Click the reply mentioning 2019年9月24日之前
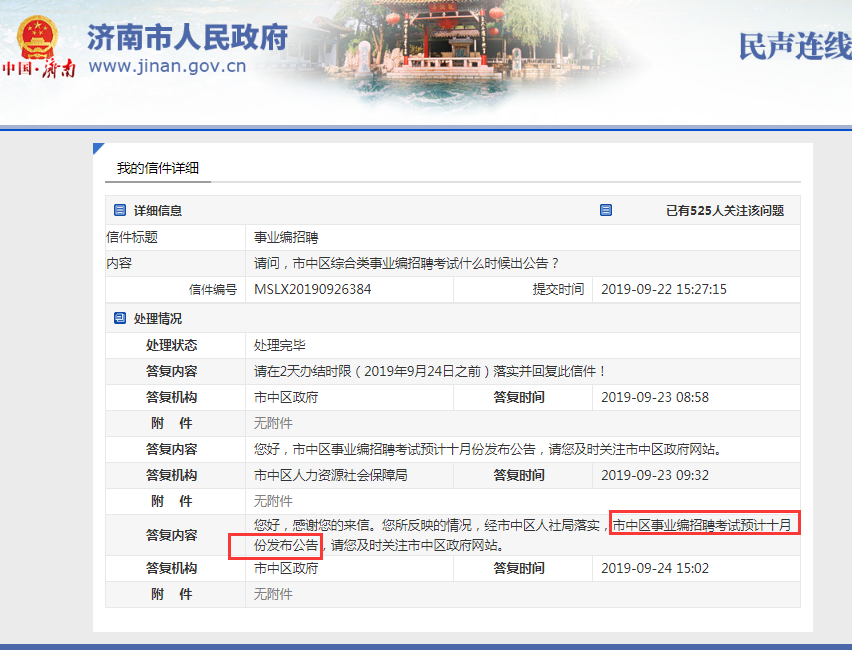The image size is (852, 650). pos(429,372)
